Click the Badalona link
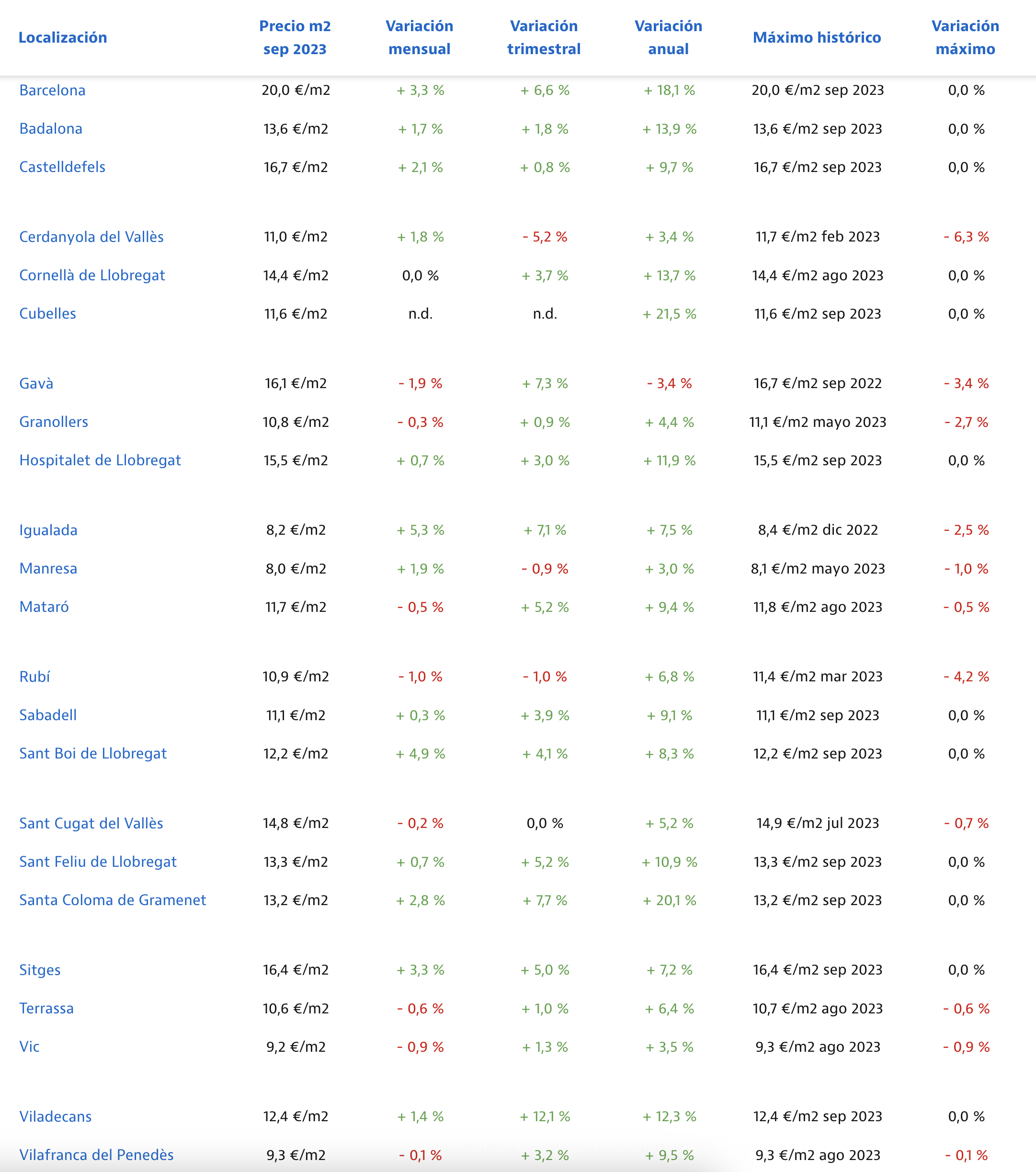The image size is (1036, 1172). click(50, 129)
